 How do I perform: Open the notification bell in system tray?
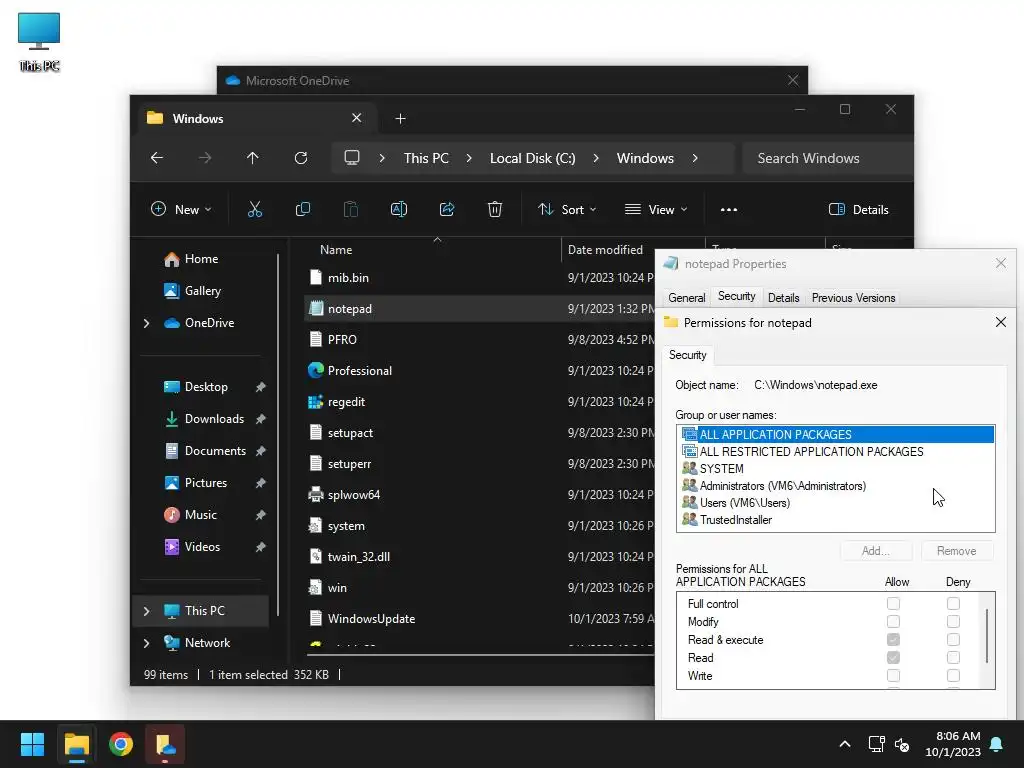[996, 744]
